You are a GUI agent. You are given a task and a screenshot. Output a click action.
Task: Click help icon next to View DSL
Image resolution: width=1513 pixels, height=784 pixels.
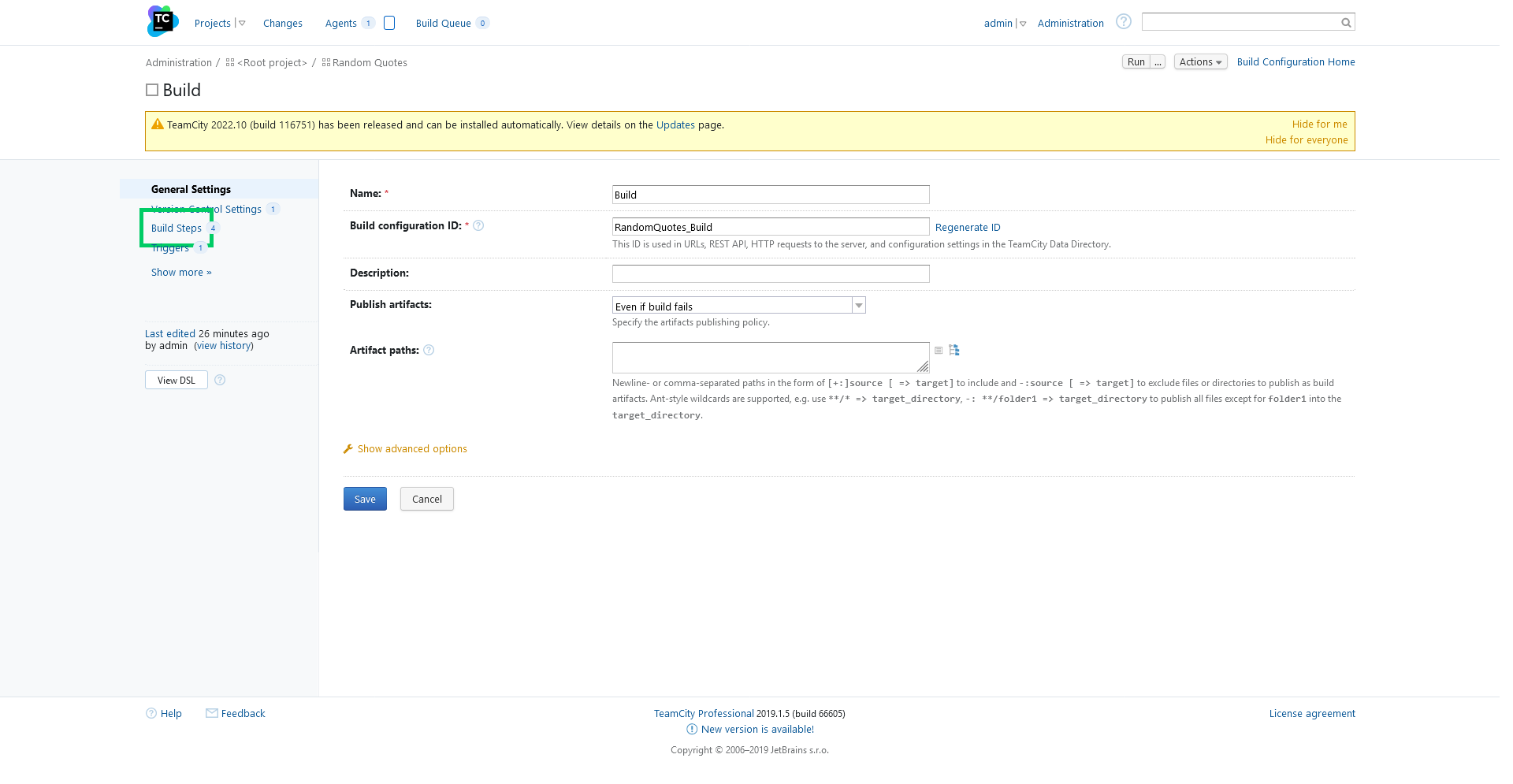click(x=220, y=380)
